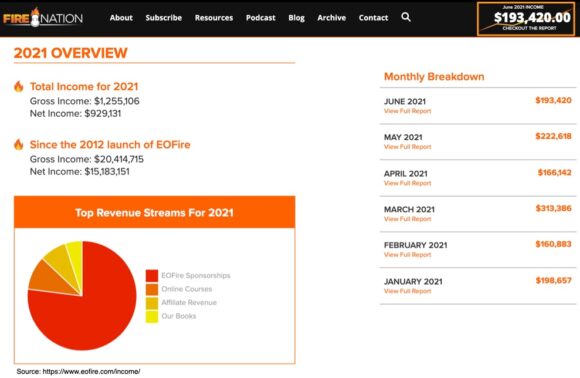Image resolution: width=580 pixels, height=378 pixels.
Task: Select Podcast in the navigation bar
Action: (x=260, y=18)
